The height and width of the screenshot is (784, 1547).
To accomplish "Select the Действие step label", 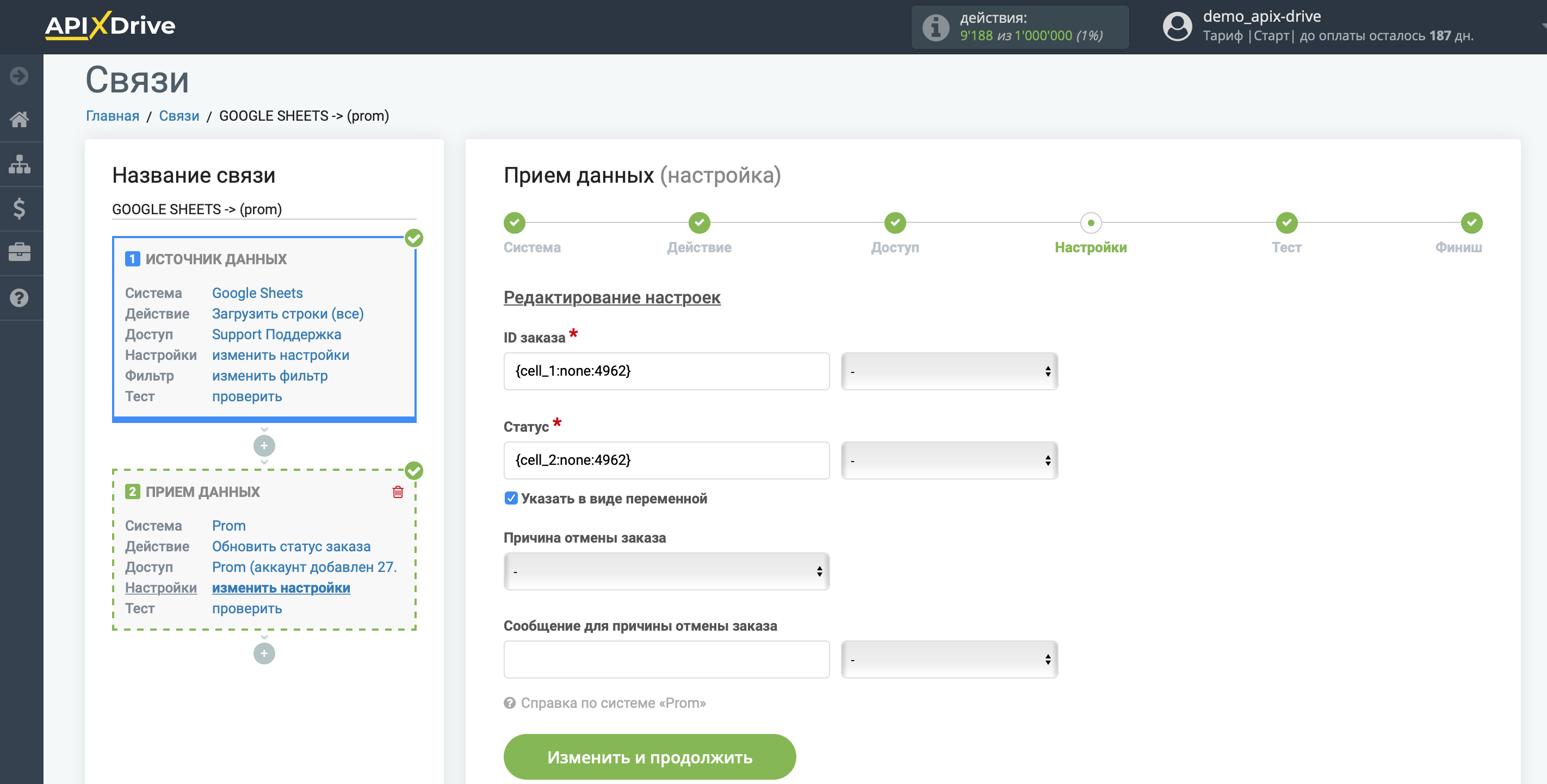I will pos(699,247).
